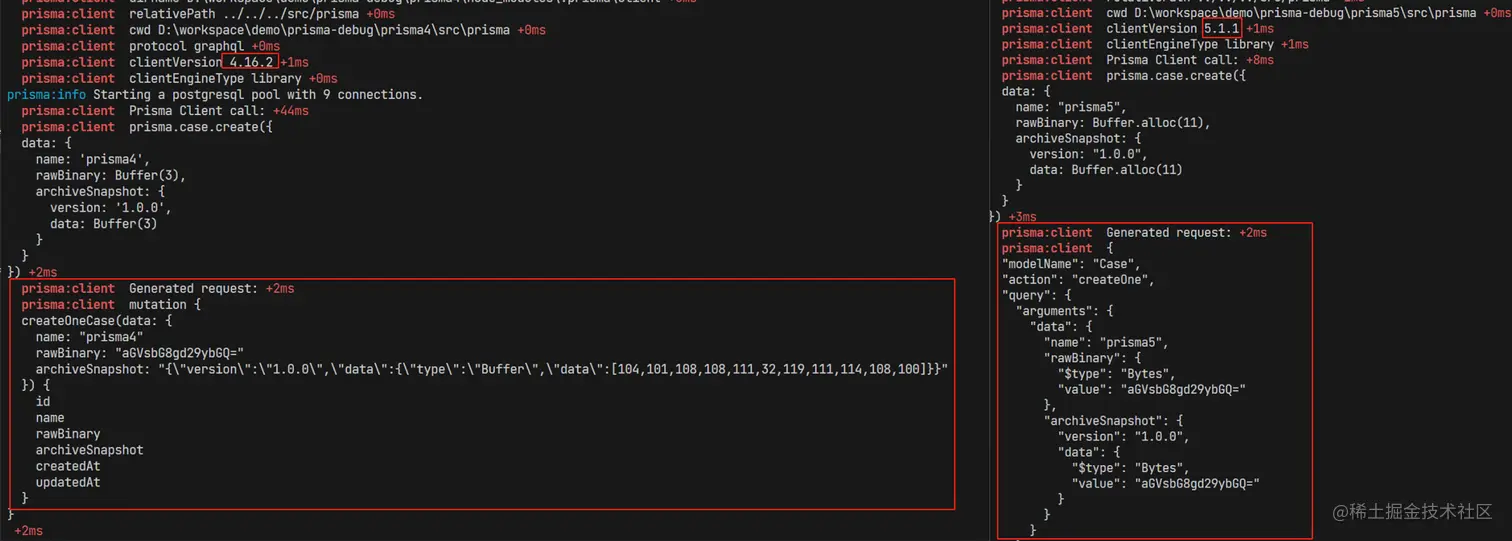This screenshot has height=541, width=1512.
Task: Select the 'rawBinary: Buffer.alloc(11),' line
Action: [x=1113, y=123]
